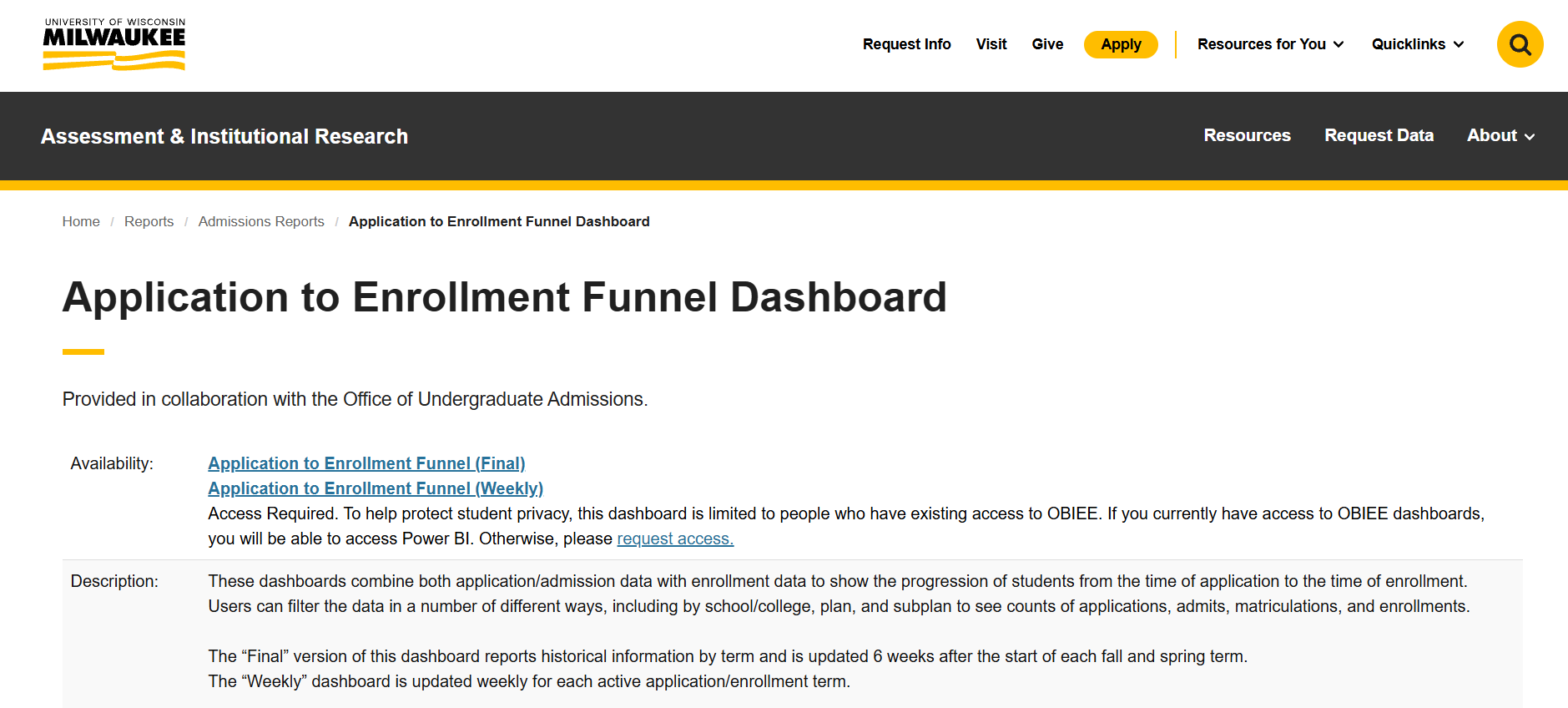Click the Application to Enrollment Funnel Dashboard heading
The image size is (1568, 708).
(505, 297)
